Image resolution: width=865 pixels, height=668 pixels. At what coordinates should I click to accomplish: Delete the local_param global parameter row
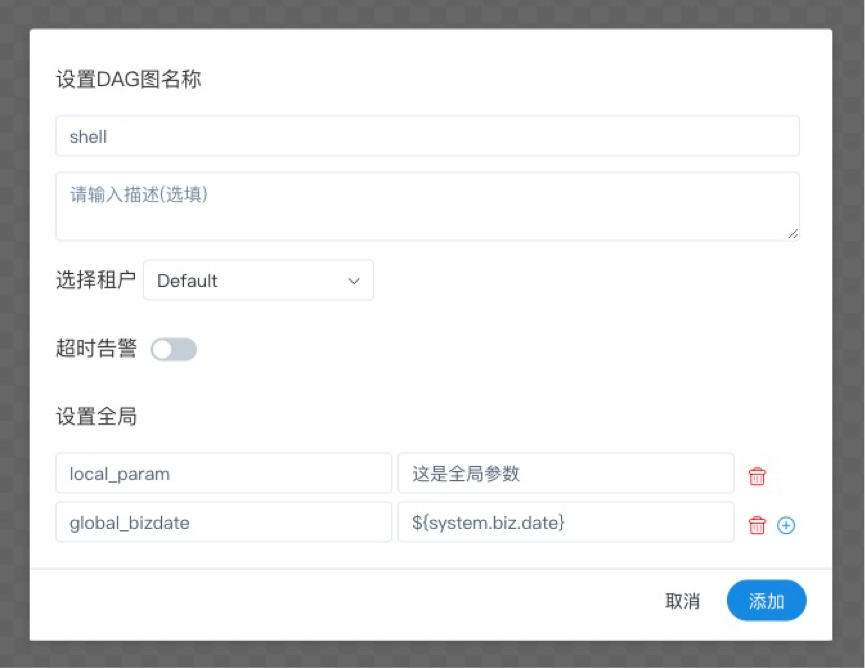[x=757, y=475]
